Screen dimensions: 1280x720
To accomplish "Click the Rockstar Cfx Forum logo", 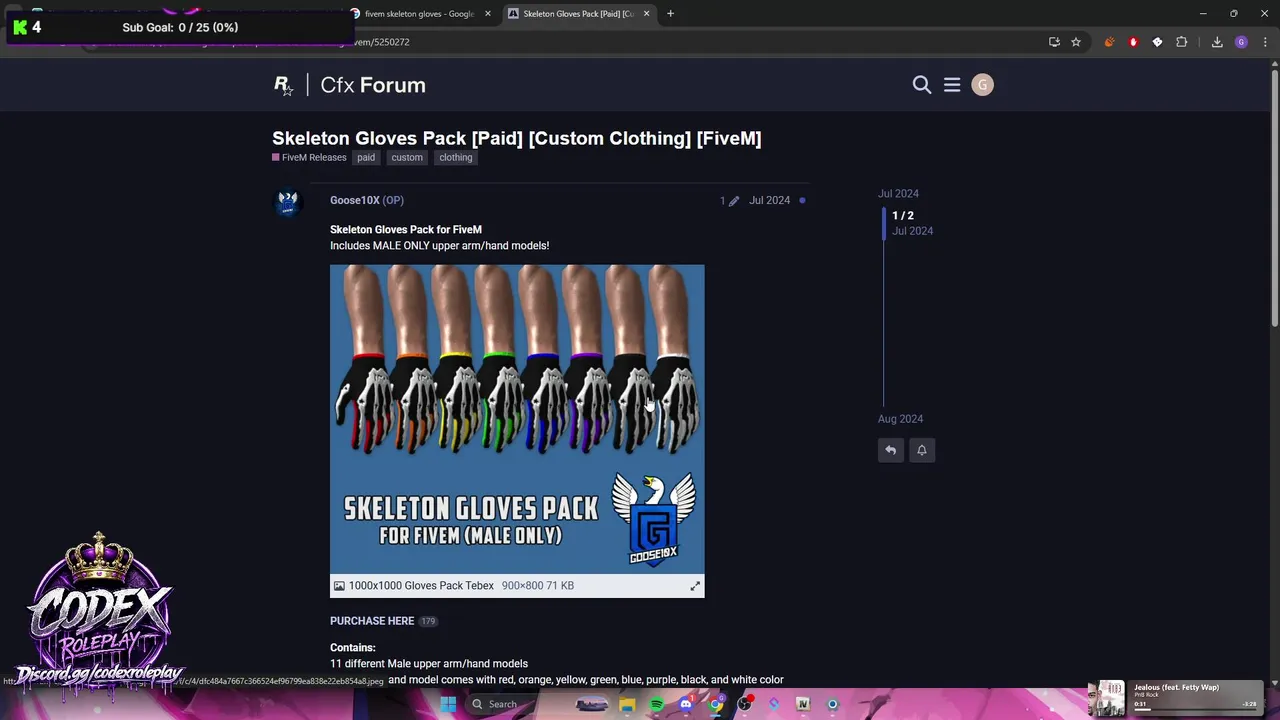I will [350, 85].
